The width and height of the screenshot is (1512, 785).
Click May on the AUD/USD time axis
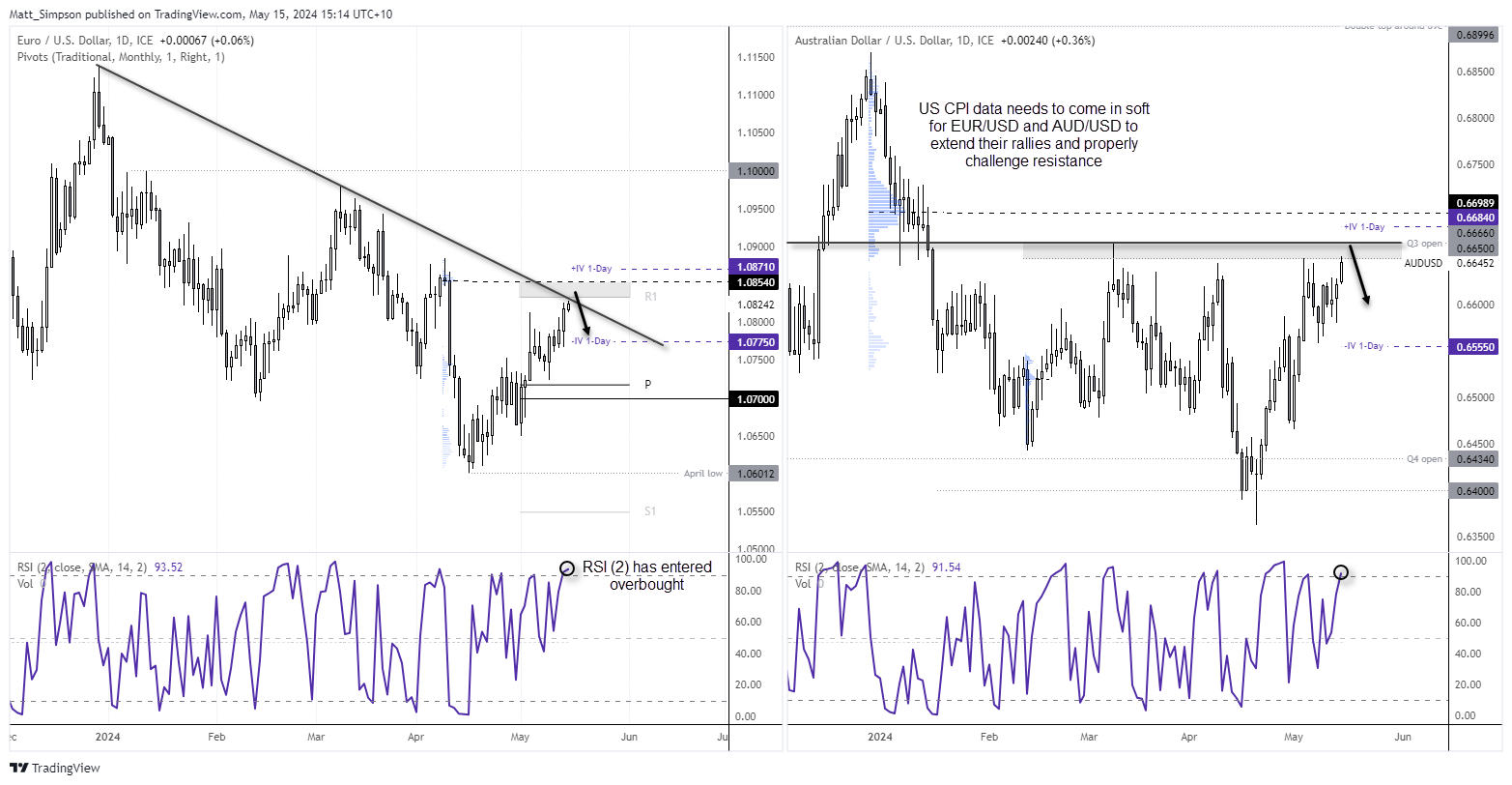coord(1293,737)
